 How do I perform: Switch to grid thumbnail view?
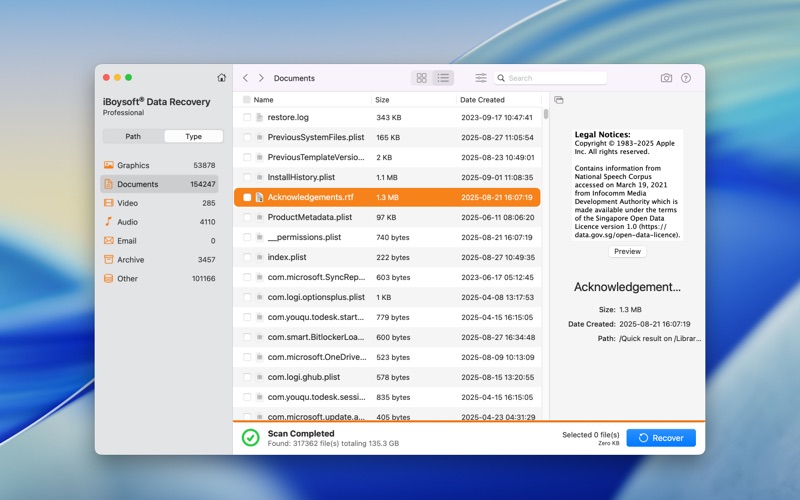[421, 78]
